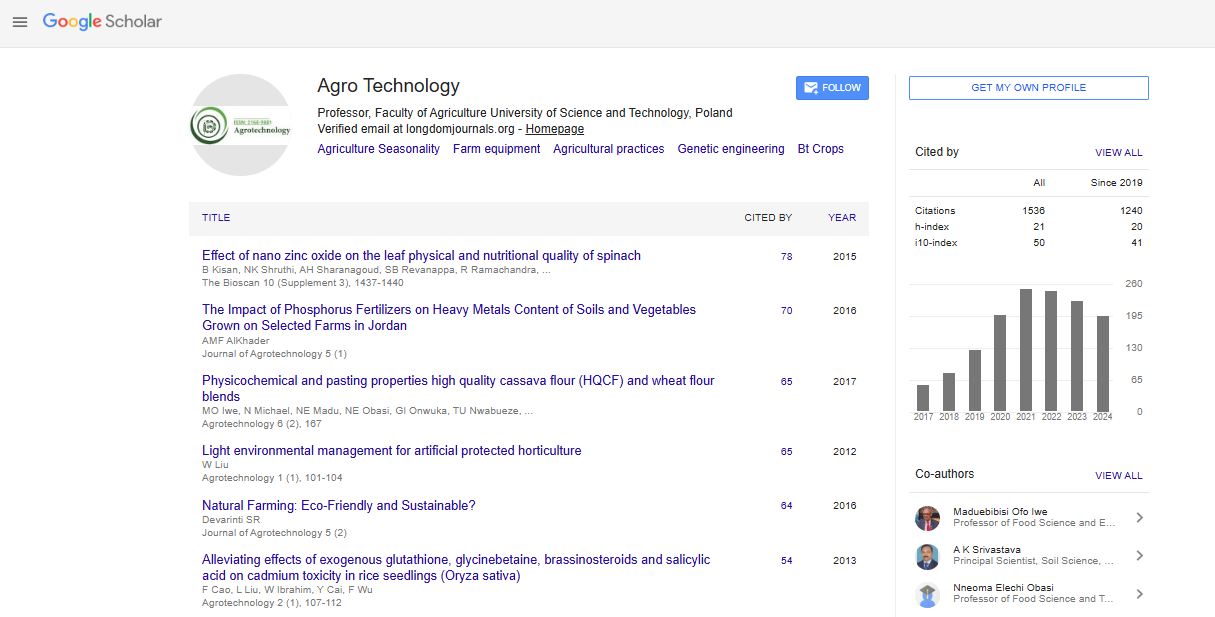Click the Google Scholar logo
1215x617 pixels.
pos(102,21)
